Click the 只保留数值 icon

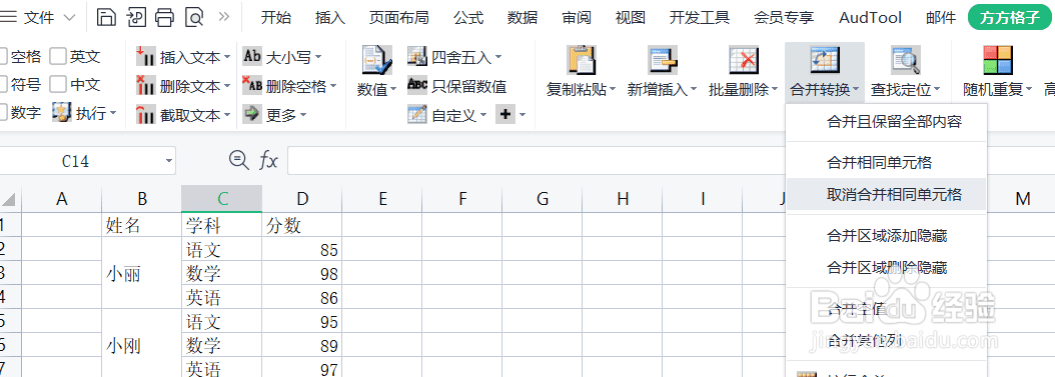[417, 85]
